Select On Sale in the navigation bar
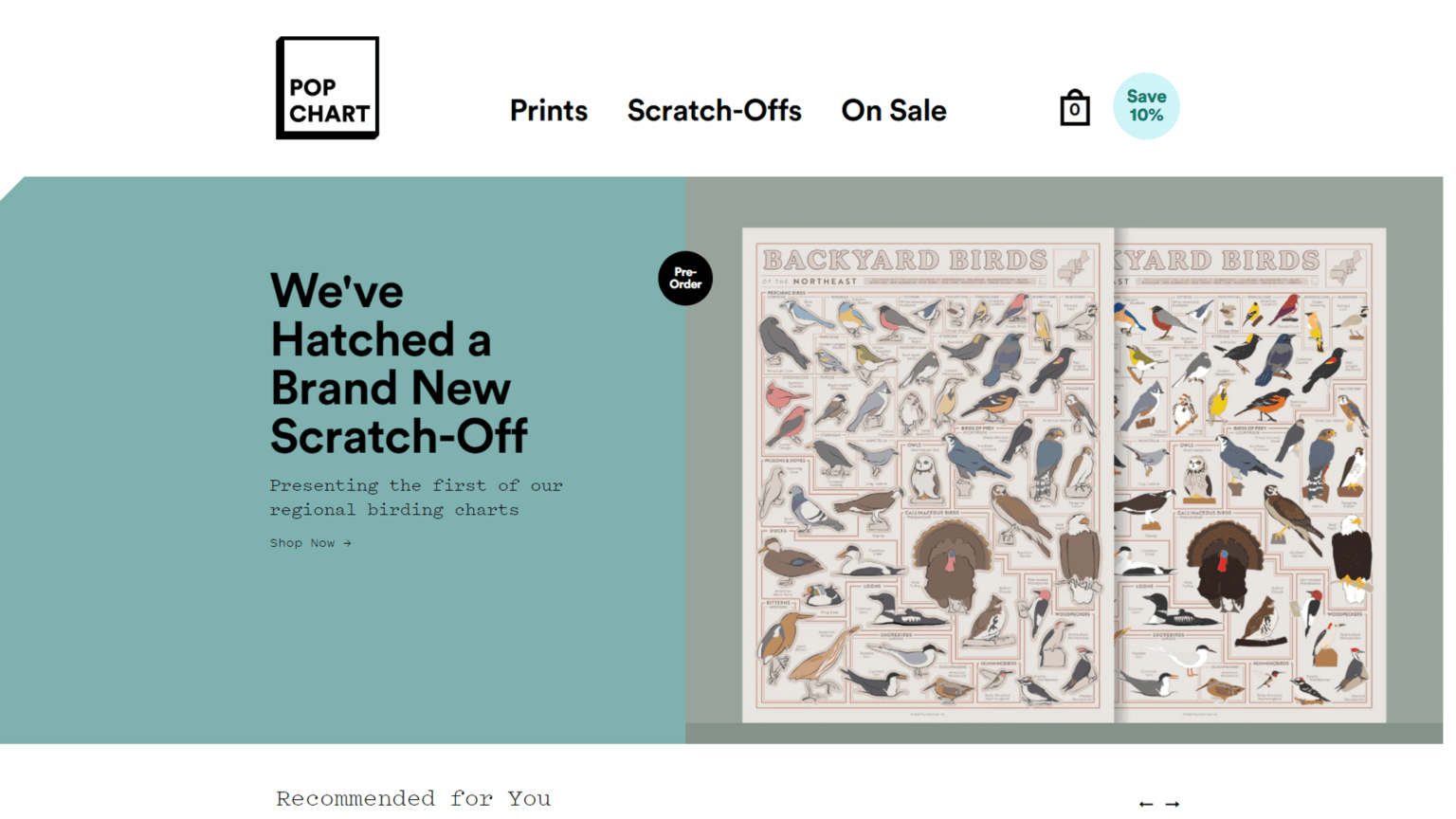 pyautogui.click(x=893, y=110)
